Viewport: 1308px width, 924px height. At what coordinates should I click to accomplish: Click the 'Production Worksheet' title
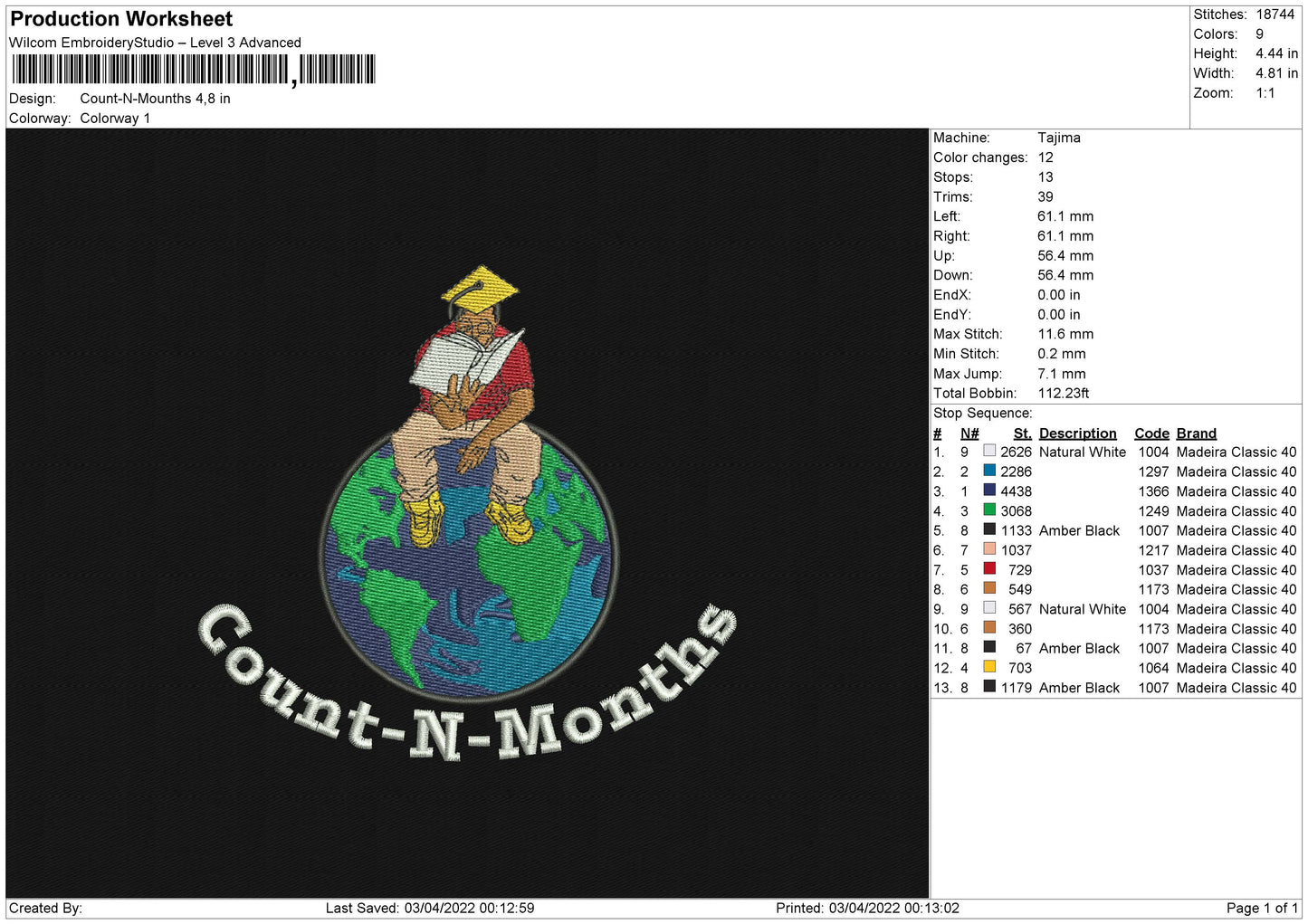pos(121,19)
